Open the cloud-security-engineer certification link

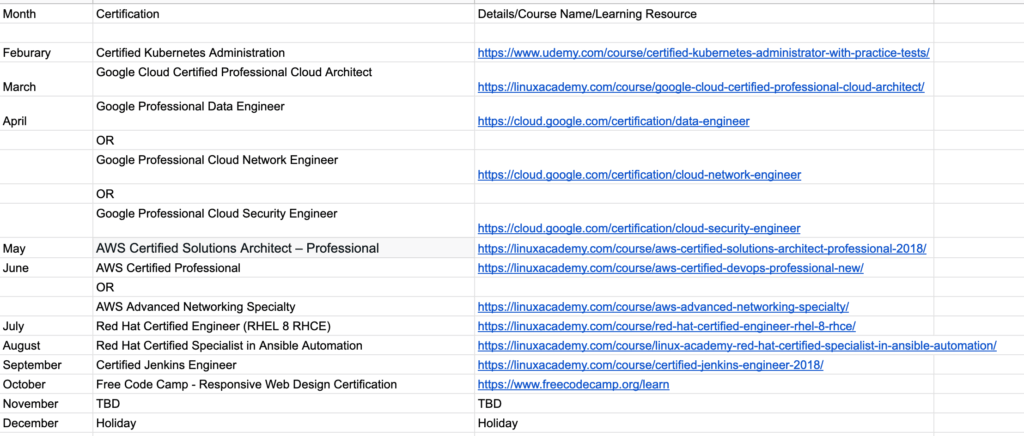(x=639, y=228)
